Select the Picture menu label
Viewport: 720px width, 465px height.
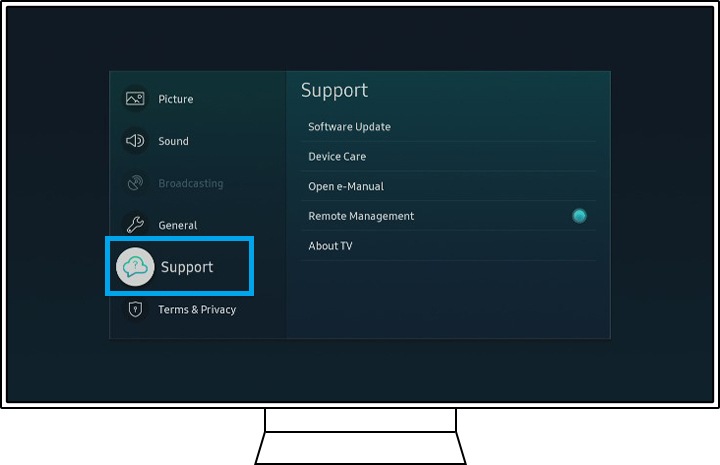[176, 99]
